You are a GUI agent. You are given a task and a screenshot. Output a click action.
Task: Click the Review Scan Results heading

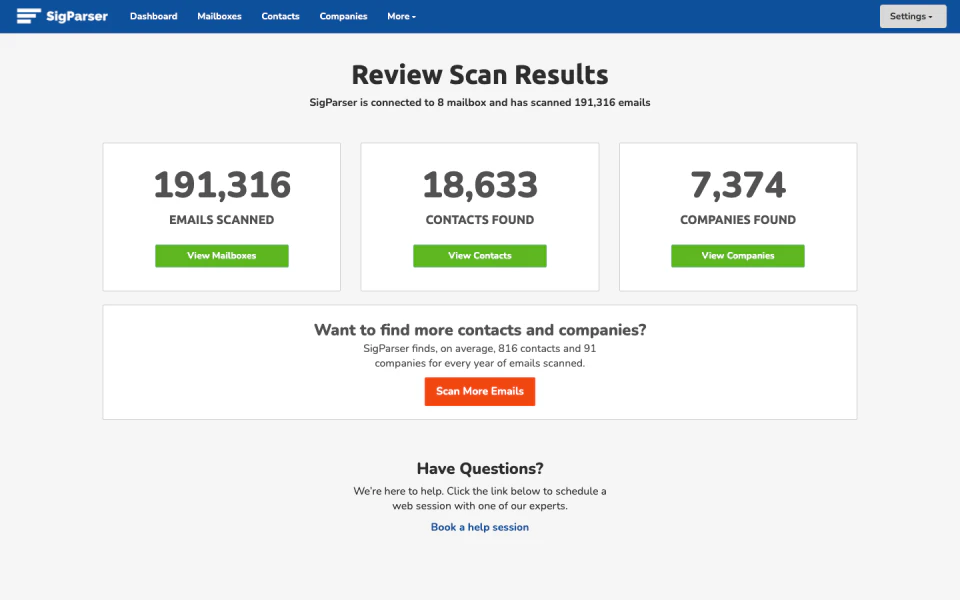point(479,74)
